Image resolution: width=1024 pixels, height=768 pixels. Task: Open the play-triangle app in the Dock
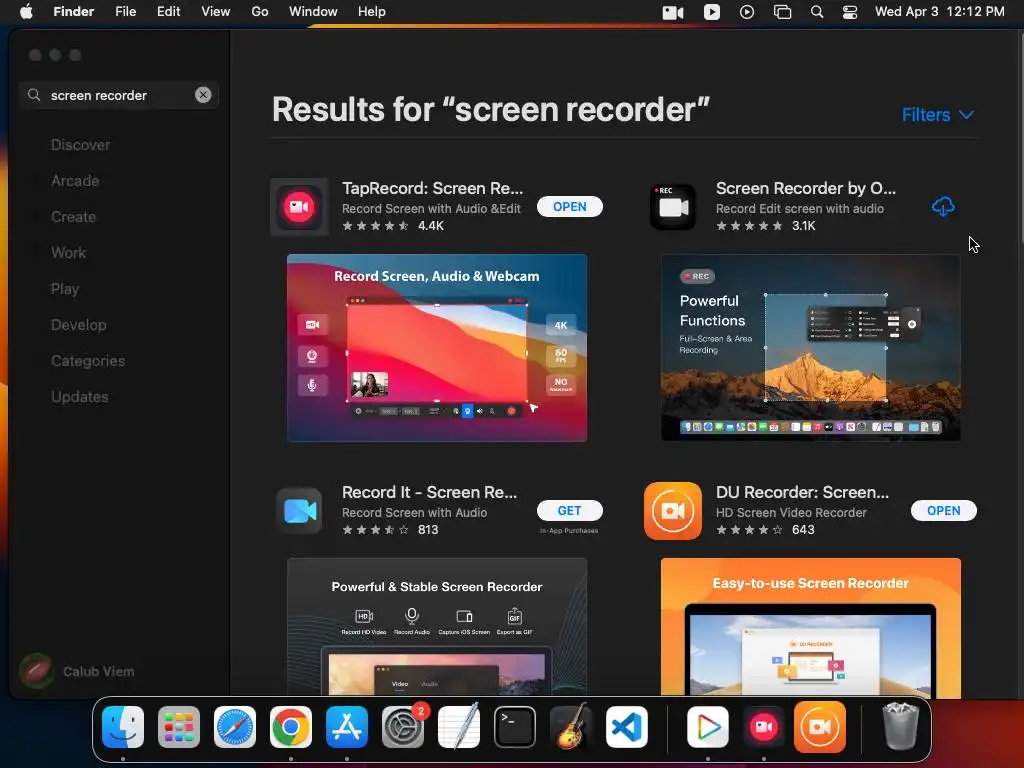point(708,727)
